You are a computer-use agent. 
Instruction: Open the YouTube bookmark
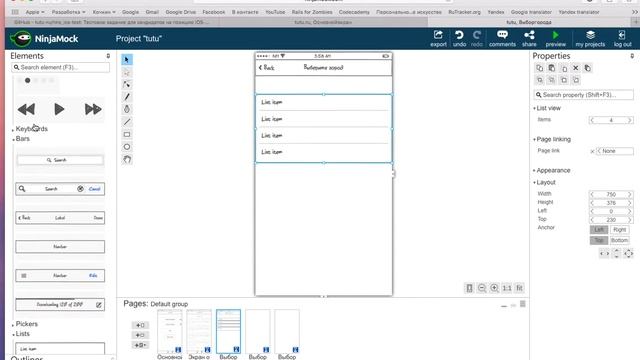[x=275, y=12]
